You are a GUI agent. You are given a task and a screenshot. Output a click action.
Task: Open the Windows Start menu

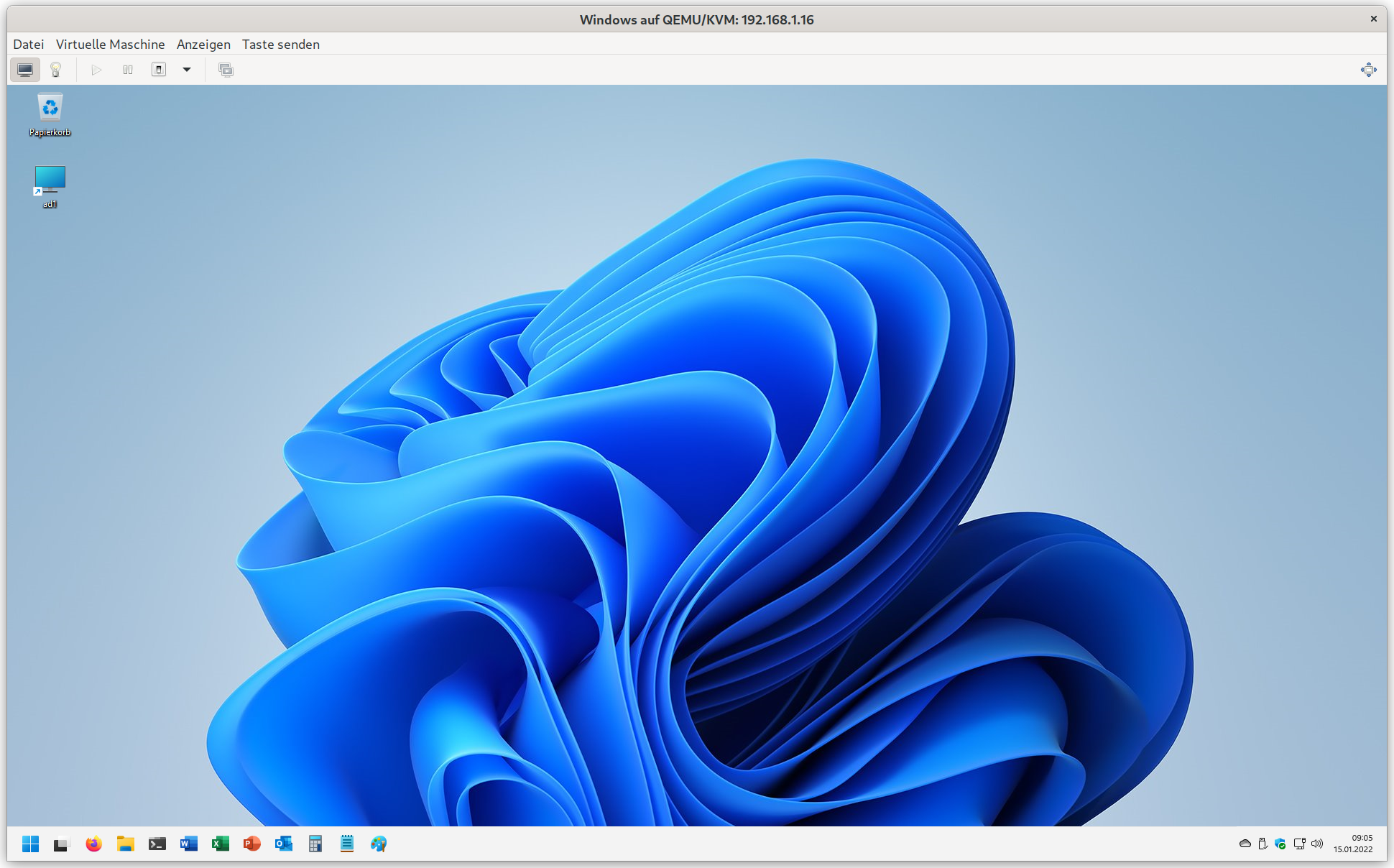click(x=30, y=844)
